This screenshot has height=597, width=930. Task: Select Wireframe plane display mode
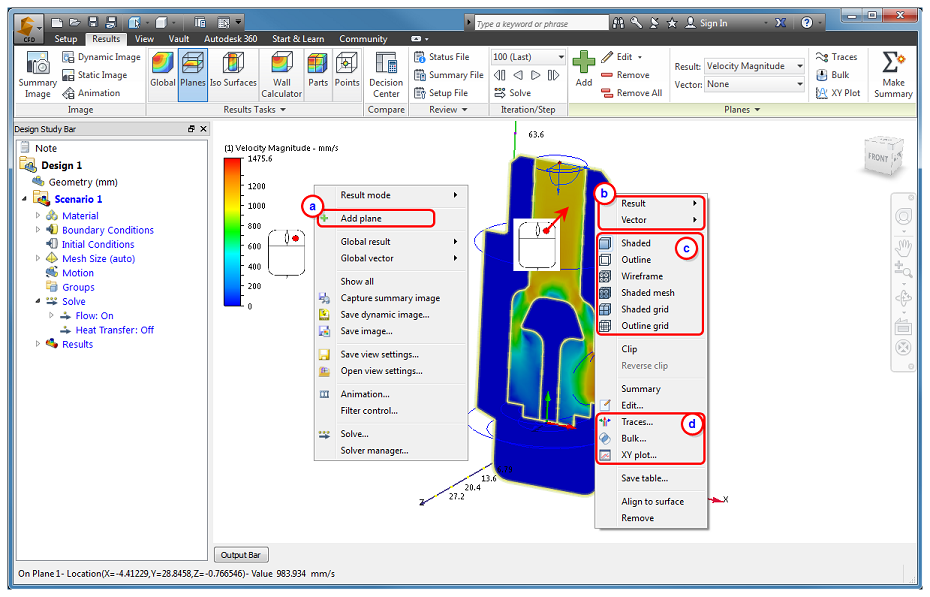[642, 276]
